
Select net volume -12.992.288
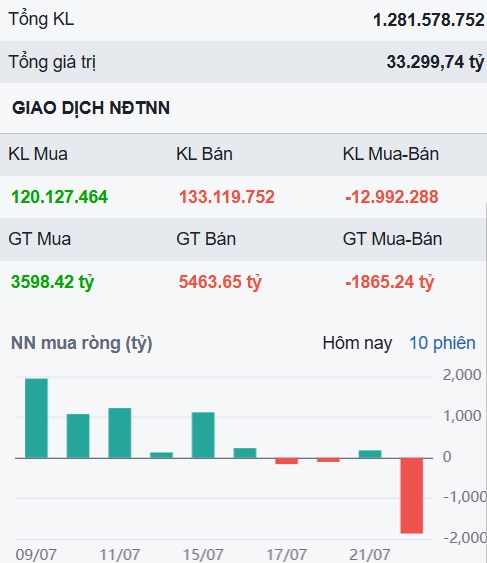tap(391, 197)
